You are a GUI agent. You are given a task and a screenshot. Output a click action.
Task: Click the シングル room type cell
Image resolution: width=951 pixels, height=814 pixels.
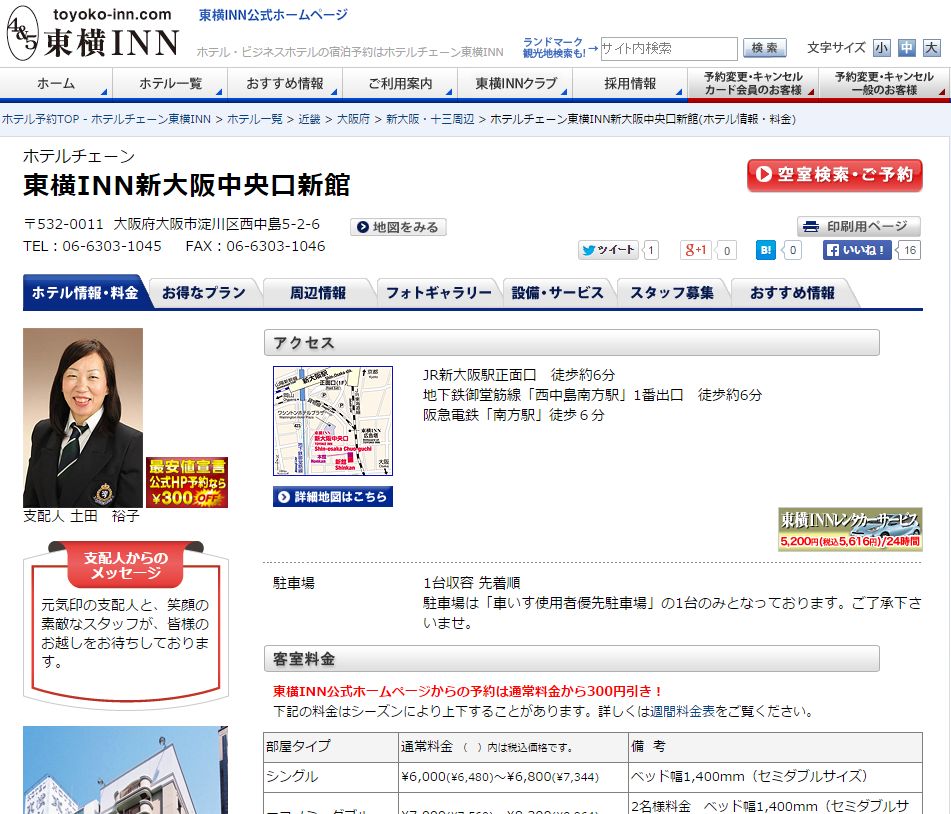[331, 776]
